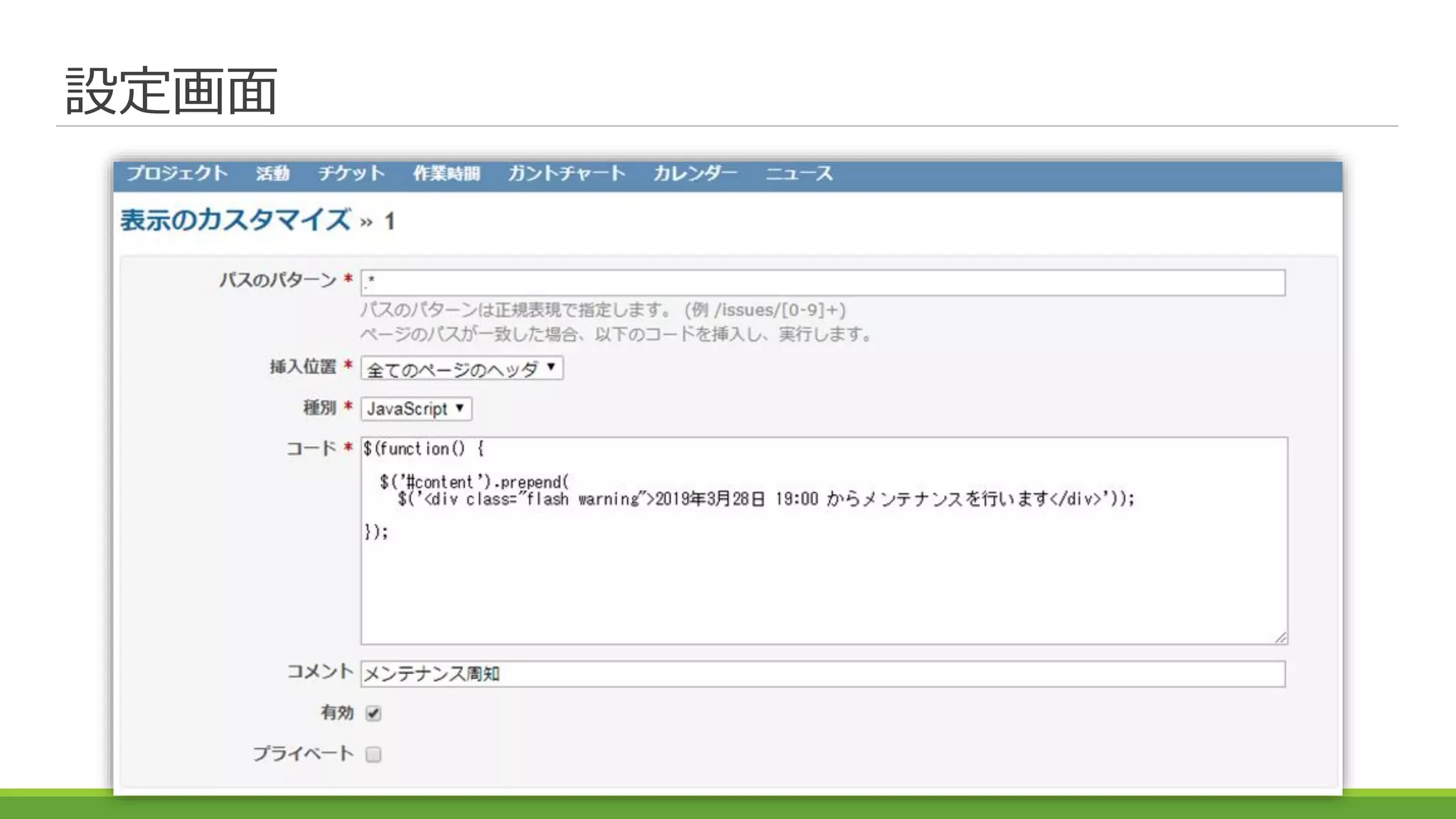Click the closing }); code line
The height and width of the screenshot is (819, 1456).
[376, 532]
